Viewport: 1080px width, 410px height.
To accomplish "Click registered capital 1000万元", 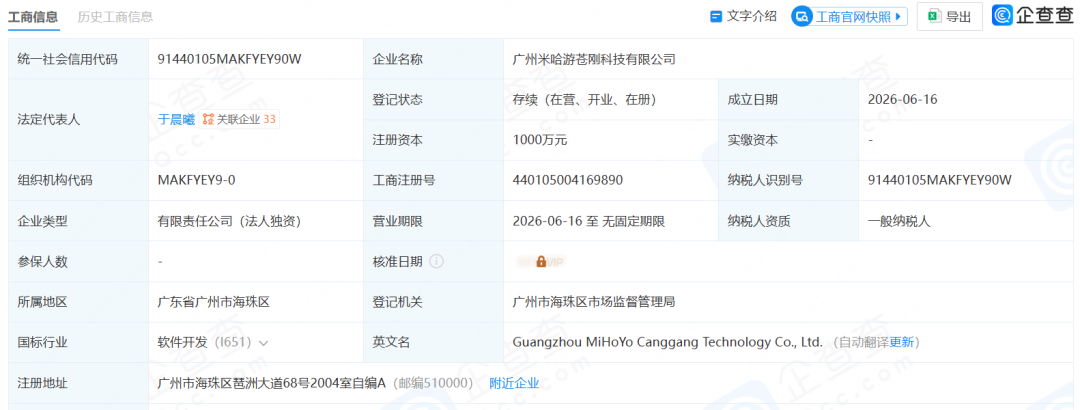I will [540, 140].
